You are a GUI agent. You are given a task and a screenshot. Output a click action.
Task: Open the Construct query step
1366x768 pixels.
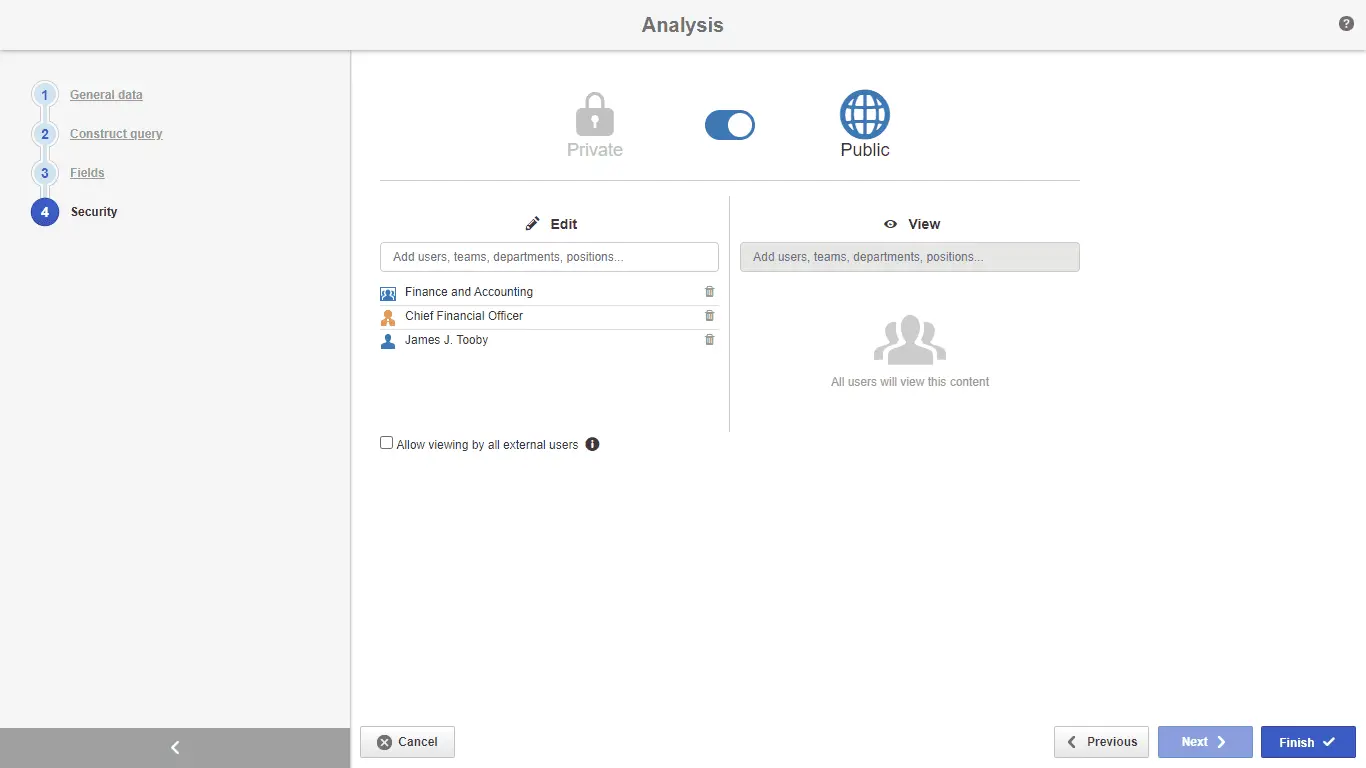116,134
